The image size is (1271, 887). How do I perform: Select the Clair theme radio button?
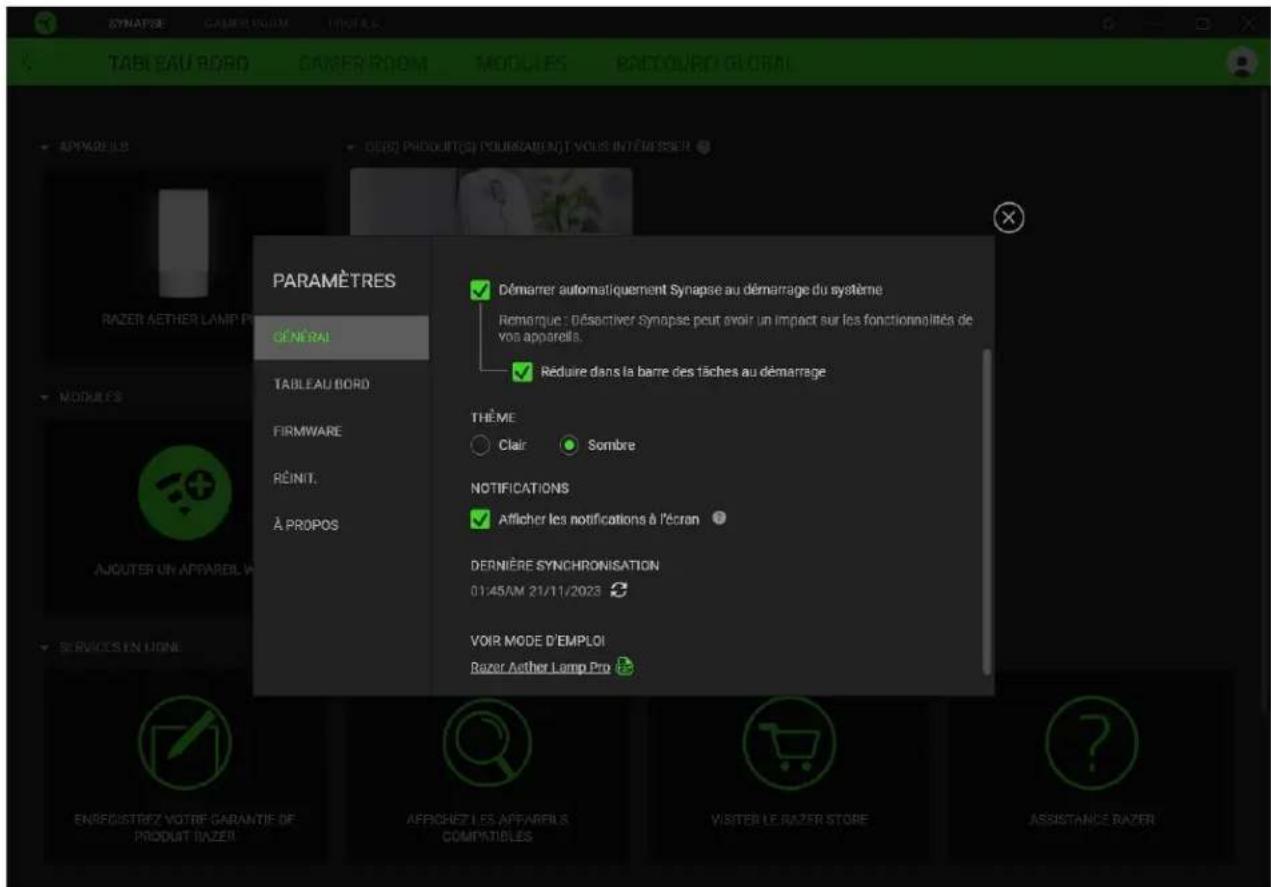(x=482, y=446)
